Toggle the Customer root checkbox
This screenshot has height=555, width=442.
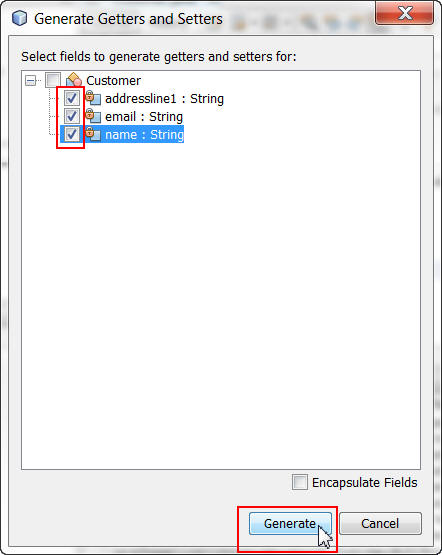[53, 80]
